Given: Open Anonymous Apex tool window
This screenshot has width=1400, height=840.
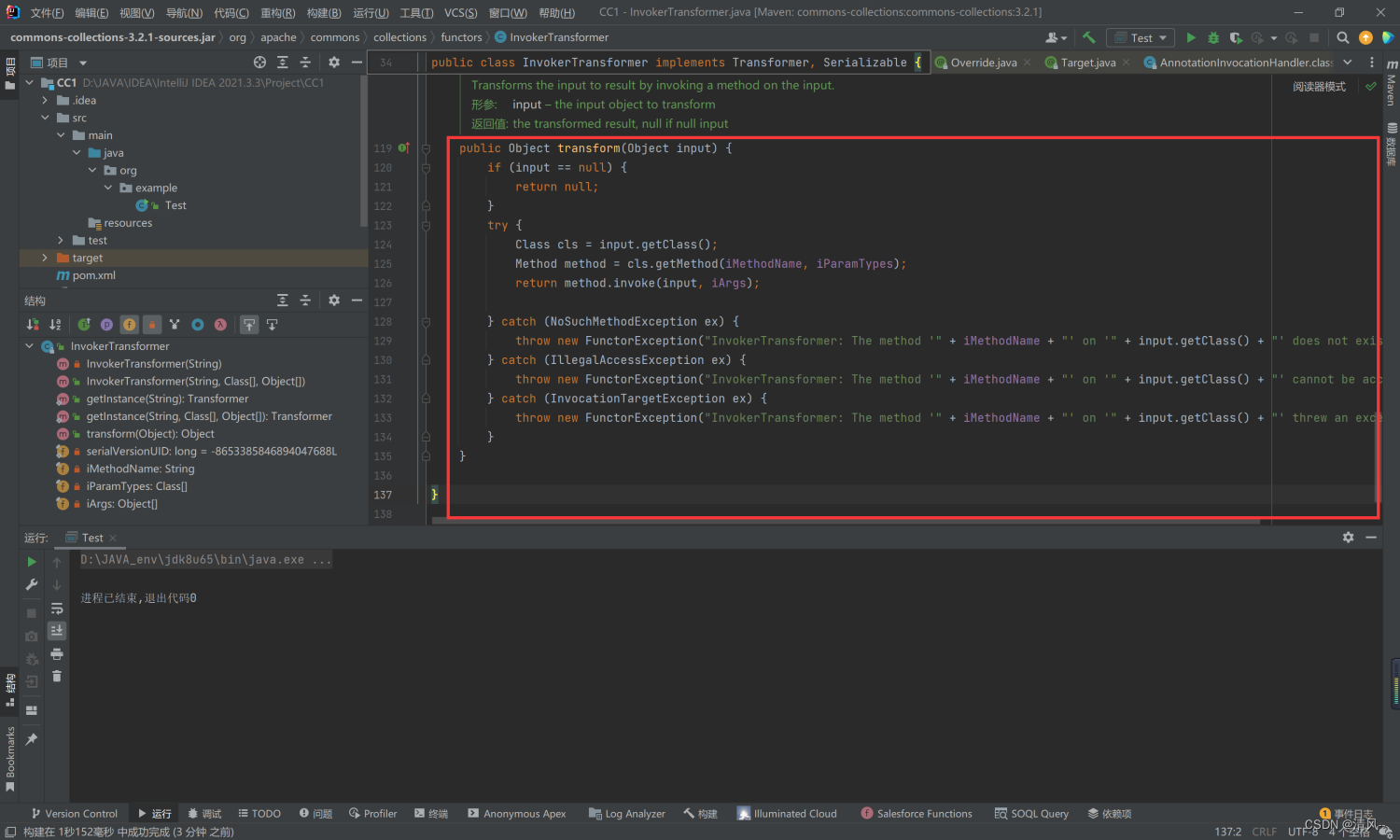Looking at the screenshot, I should tap(517, 814).
